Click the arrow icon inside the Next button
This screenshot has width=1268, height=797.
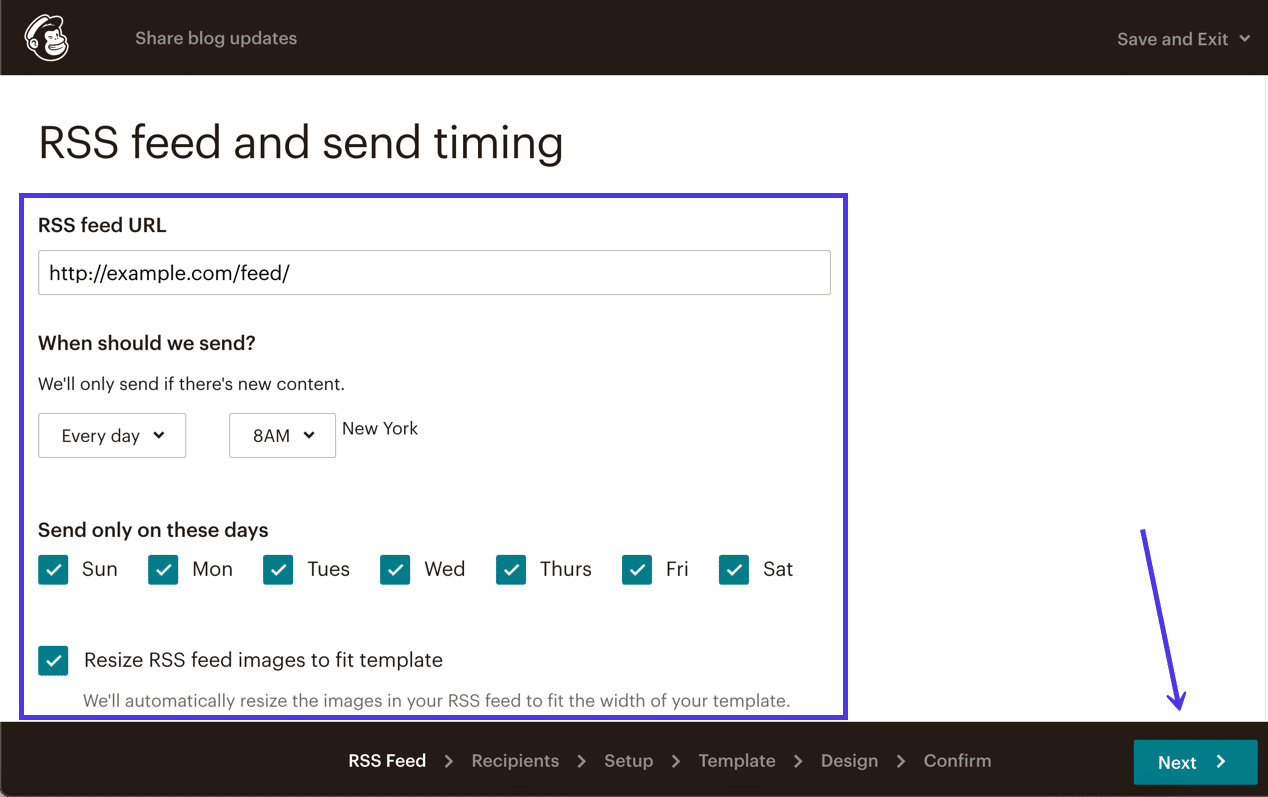(1220, 762)
